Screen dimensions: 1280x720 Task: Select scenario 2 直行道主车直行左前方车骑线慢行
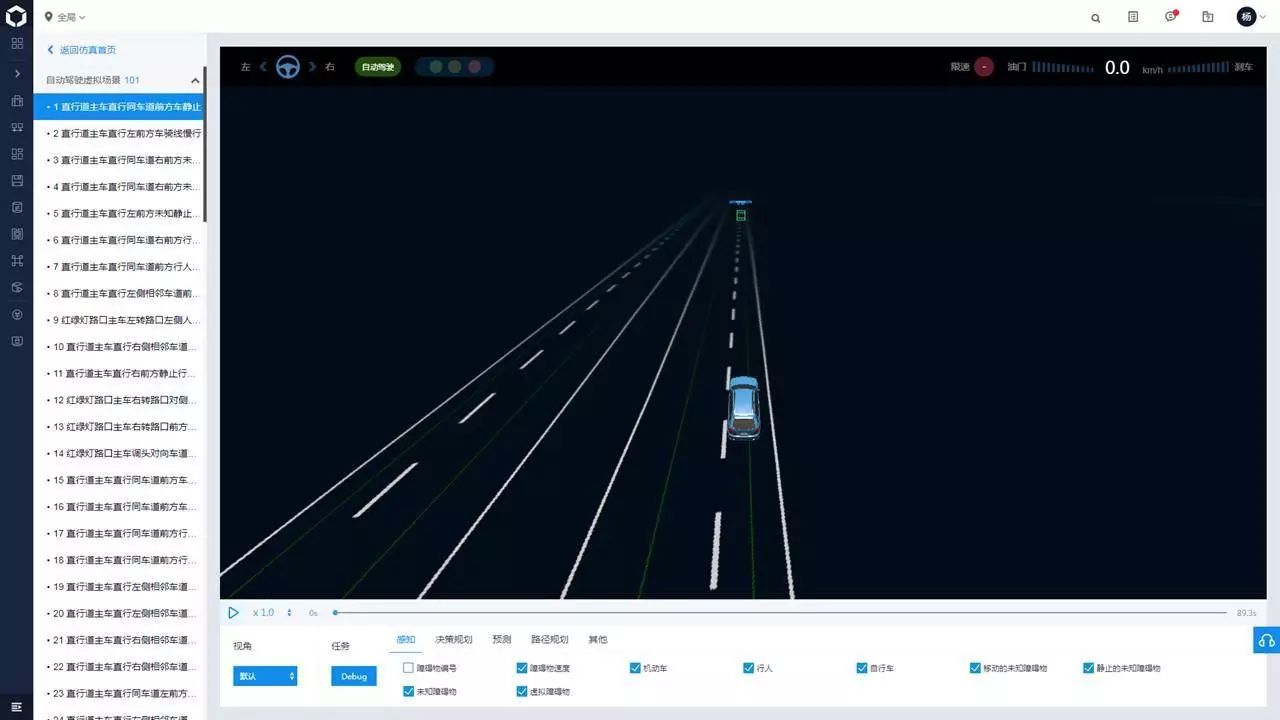click(119, 133)
